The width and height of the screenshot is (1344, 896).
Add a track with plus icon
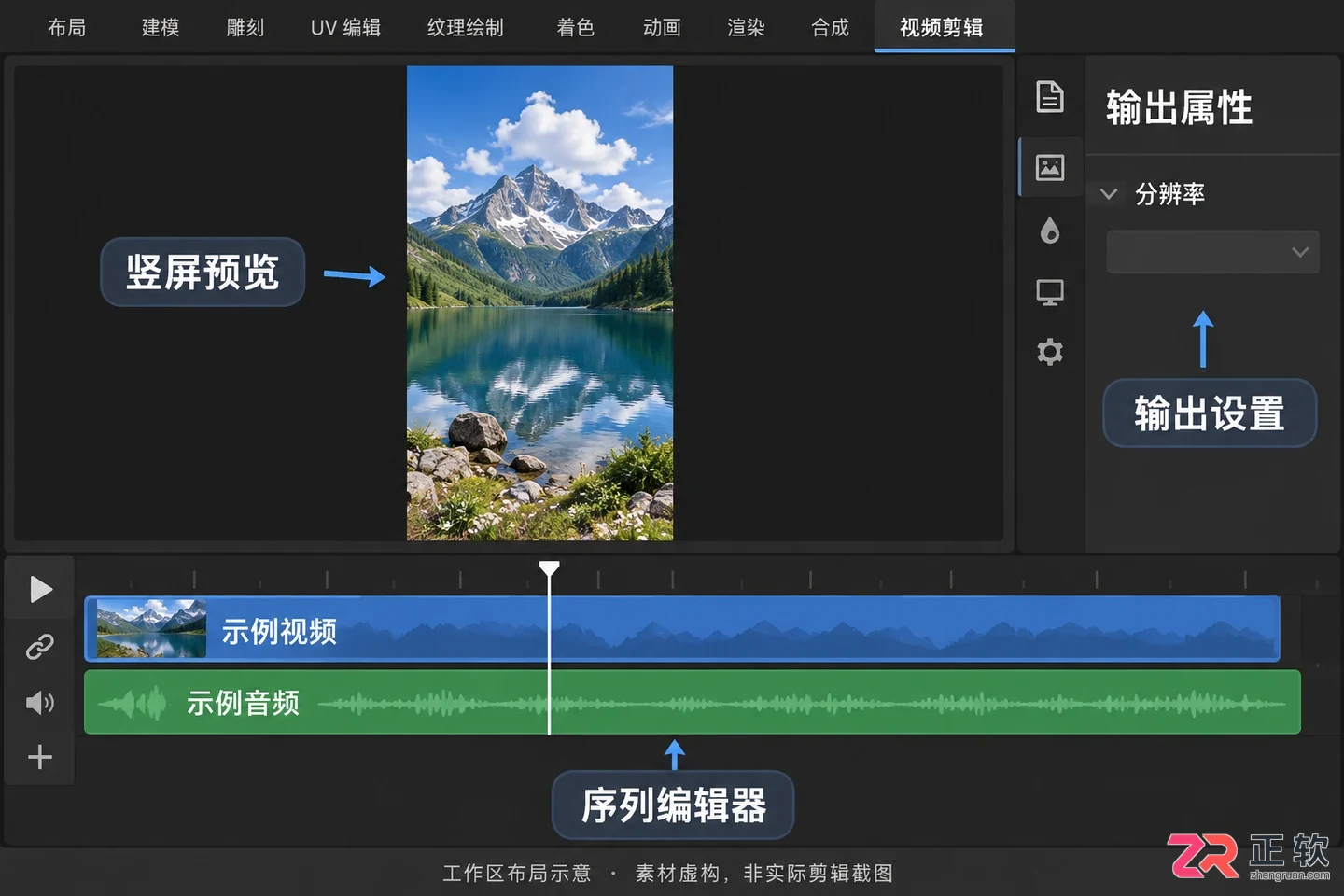[x=40, y=757]
